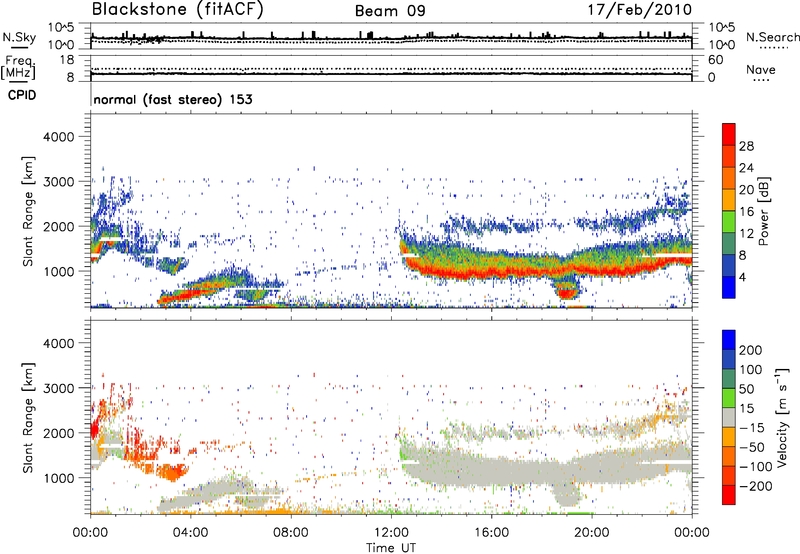The width and height of the screenshot is (800, 554).
Task: Click the 'Blackstone (fitACF)' plot title
Action: (x=177, y=10)
